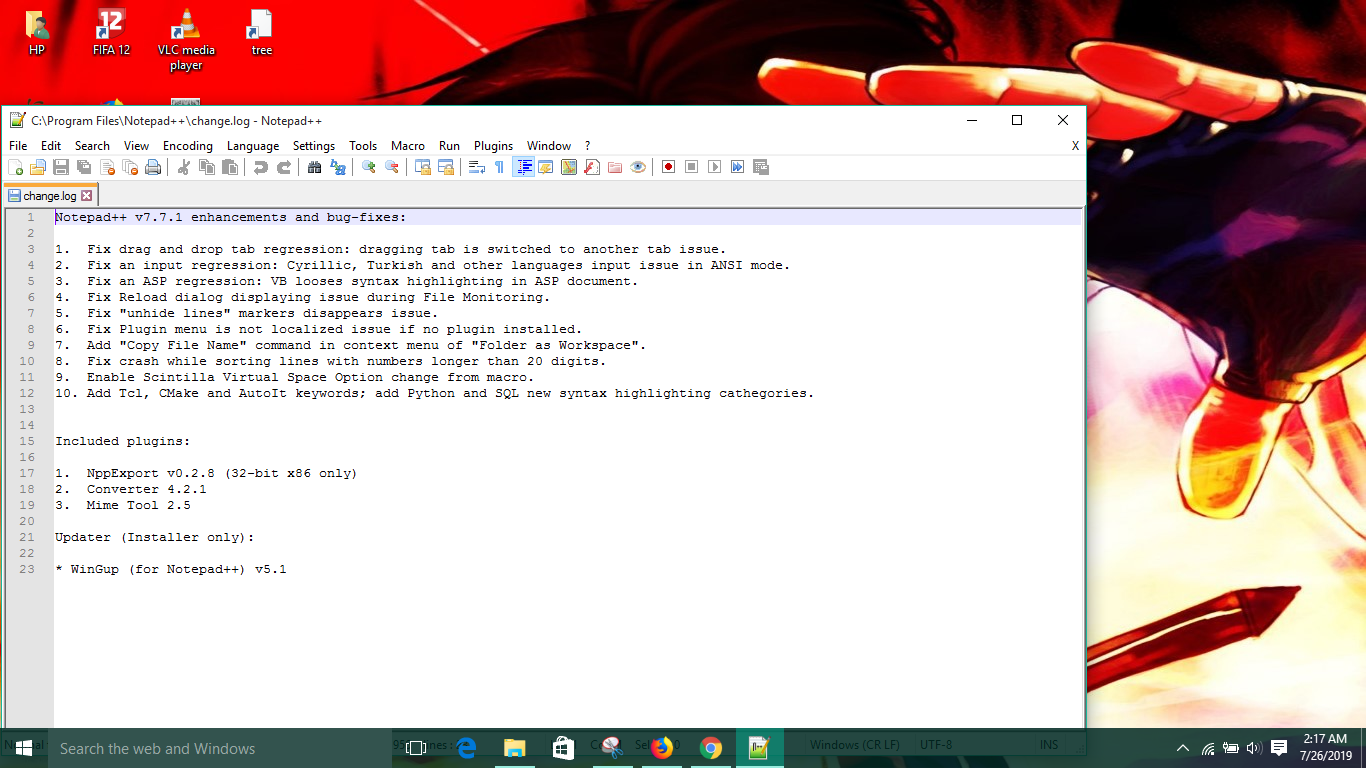1366x768 pixels.
Task: Open the User Defined Language dialog icon
Action: [546, 167]
